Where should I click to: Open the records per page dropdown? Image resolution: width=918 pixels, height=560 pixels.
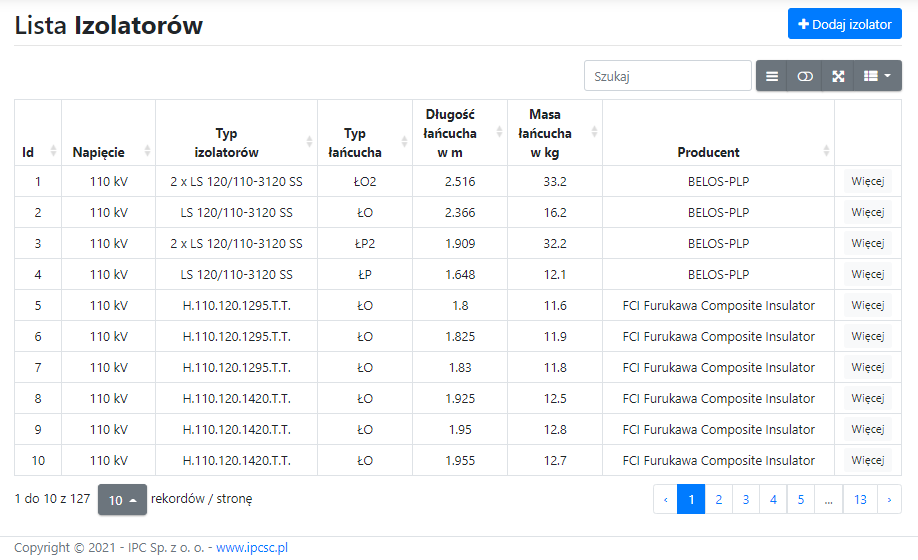(122, 500)
